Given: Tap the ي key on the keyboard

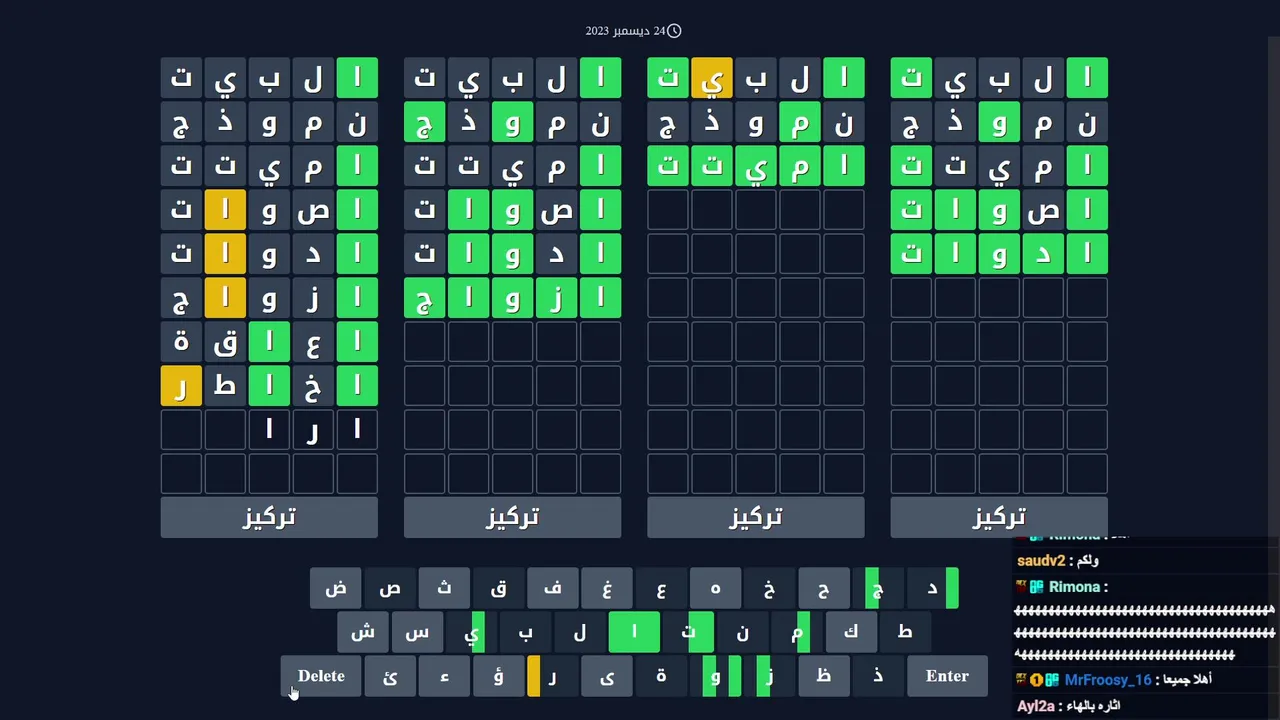Looking at the screenshot, I should point(471,632).
